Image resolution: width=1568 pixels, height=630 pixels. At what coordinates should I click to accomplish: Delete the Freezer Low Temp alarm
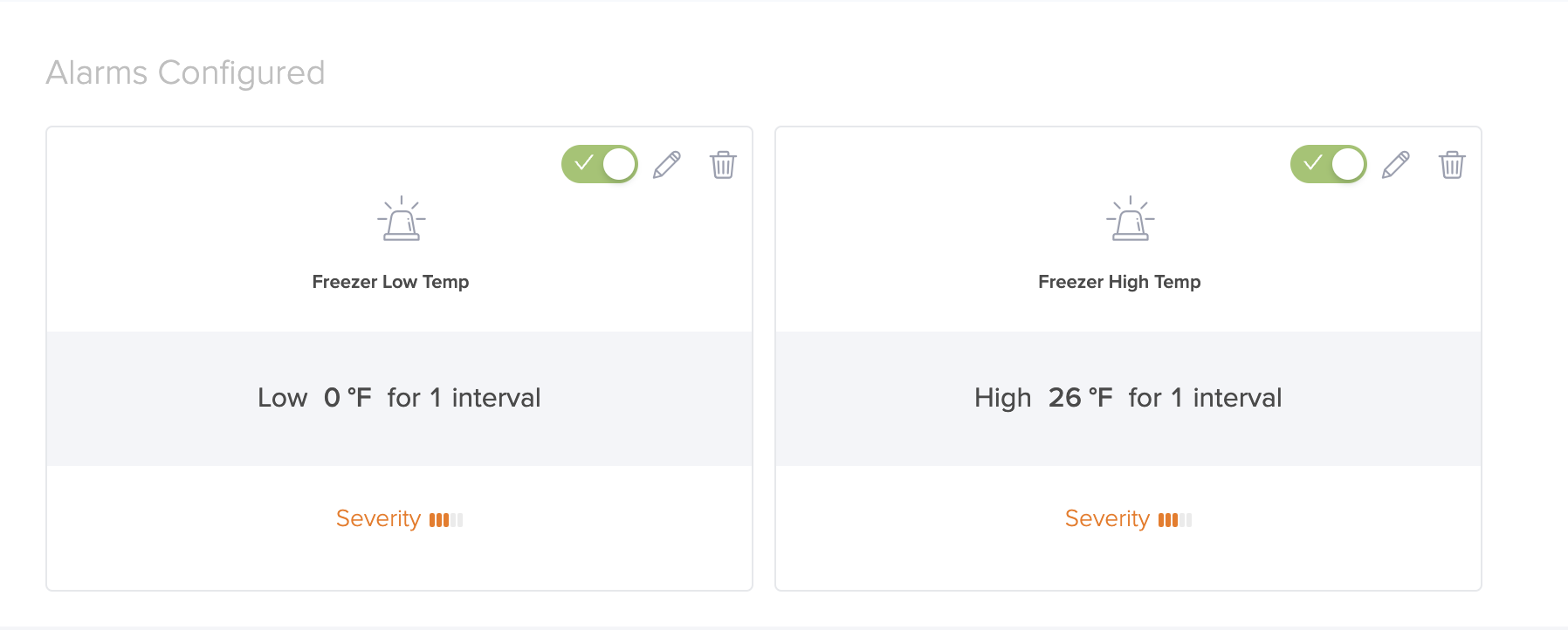tap(723, 164)
